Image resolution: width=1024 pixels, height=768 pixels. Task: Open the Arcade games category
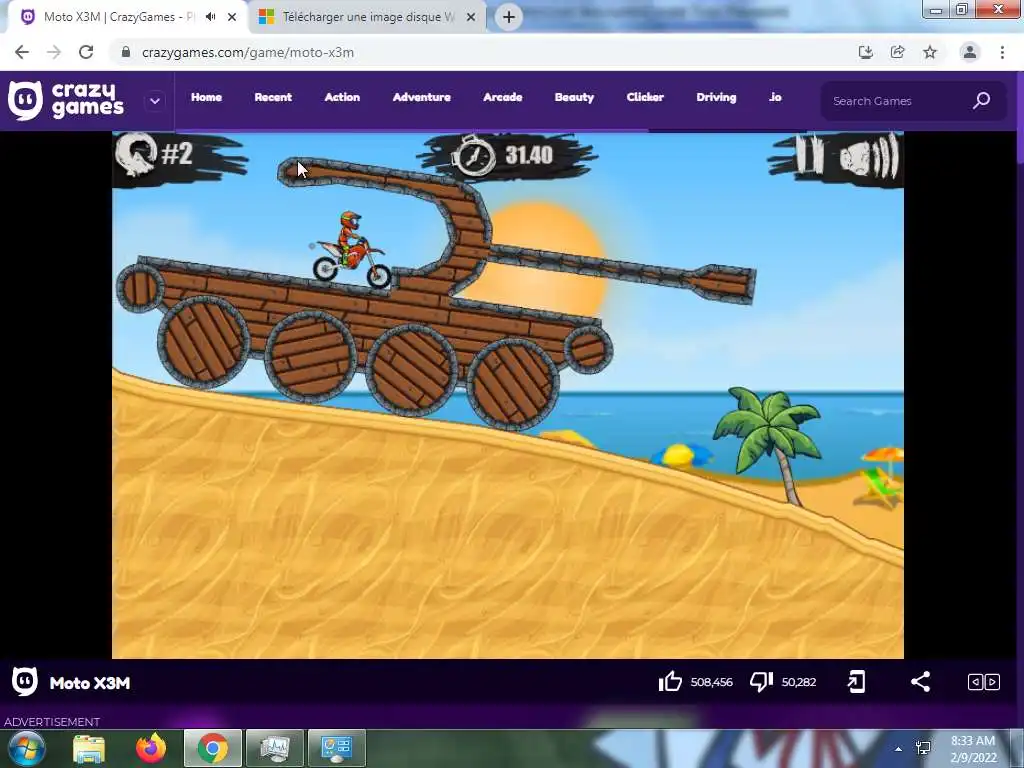pos(502,97)
